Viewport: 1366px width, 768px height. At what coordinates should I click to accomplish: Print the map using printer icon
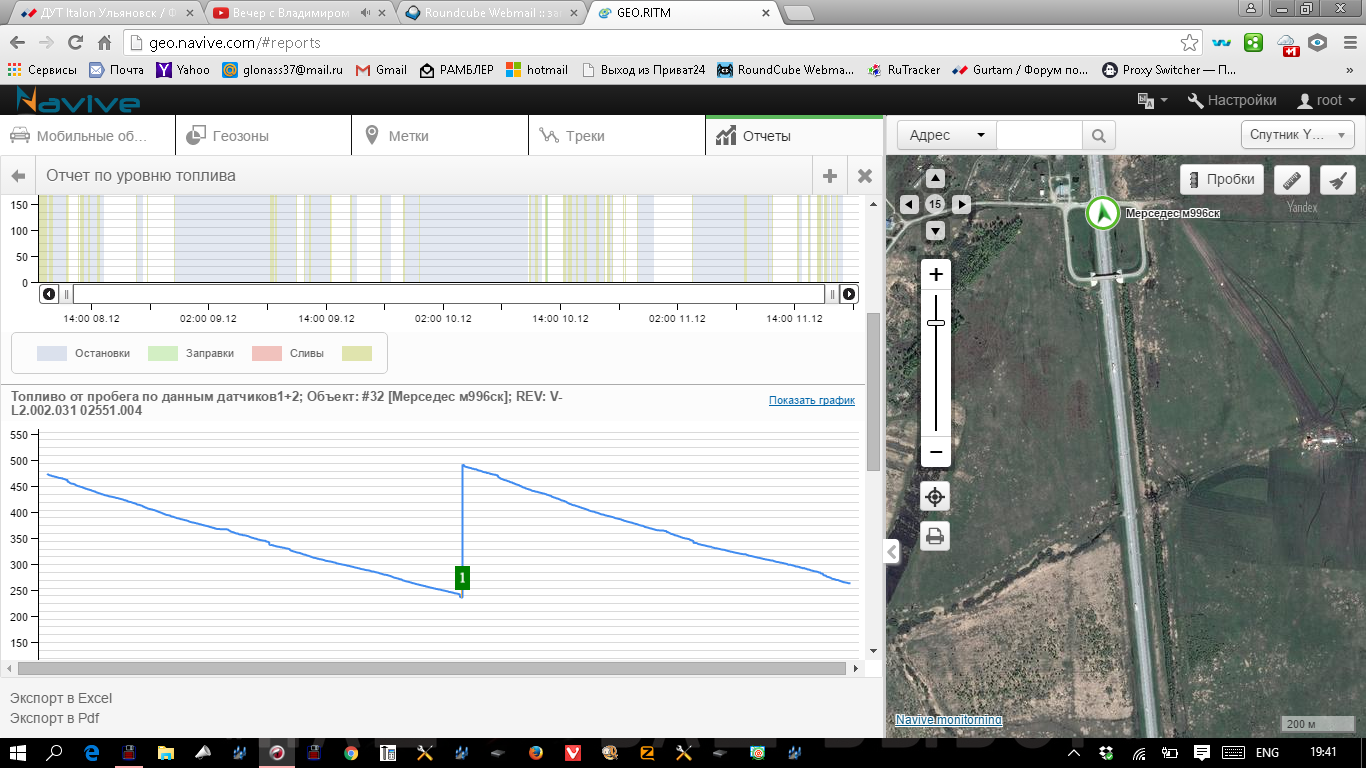pyautogui.click(x=935, y=537)
